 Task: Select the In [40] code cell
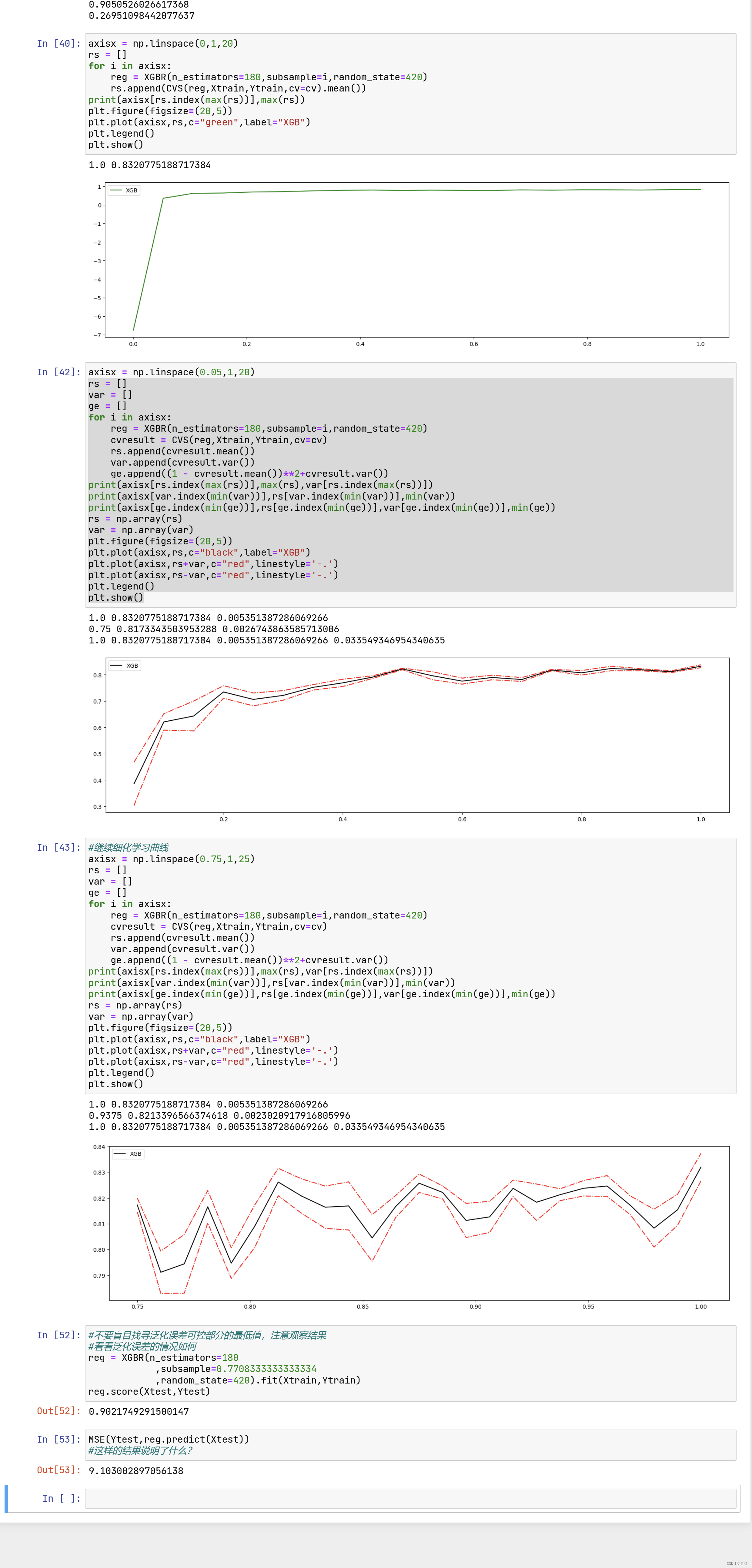(410, 94)
